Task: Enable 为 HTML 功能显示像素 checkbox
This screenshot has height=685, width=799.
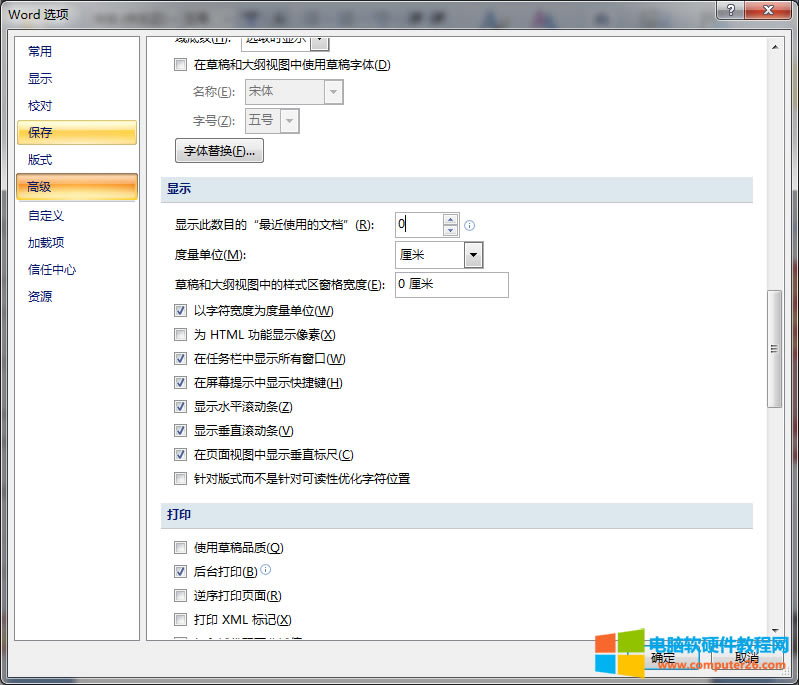Action: [x=181, y=335]
